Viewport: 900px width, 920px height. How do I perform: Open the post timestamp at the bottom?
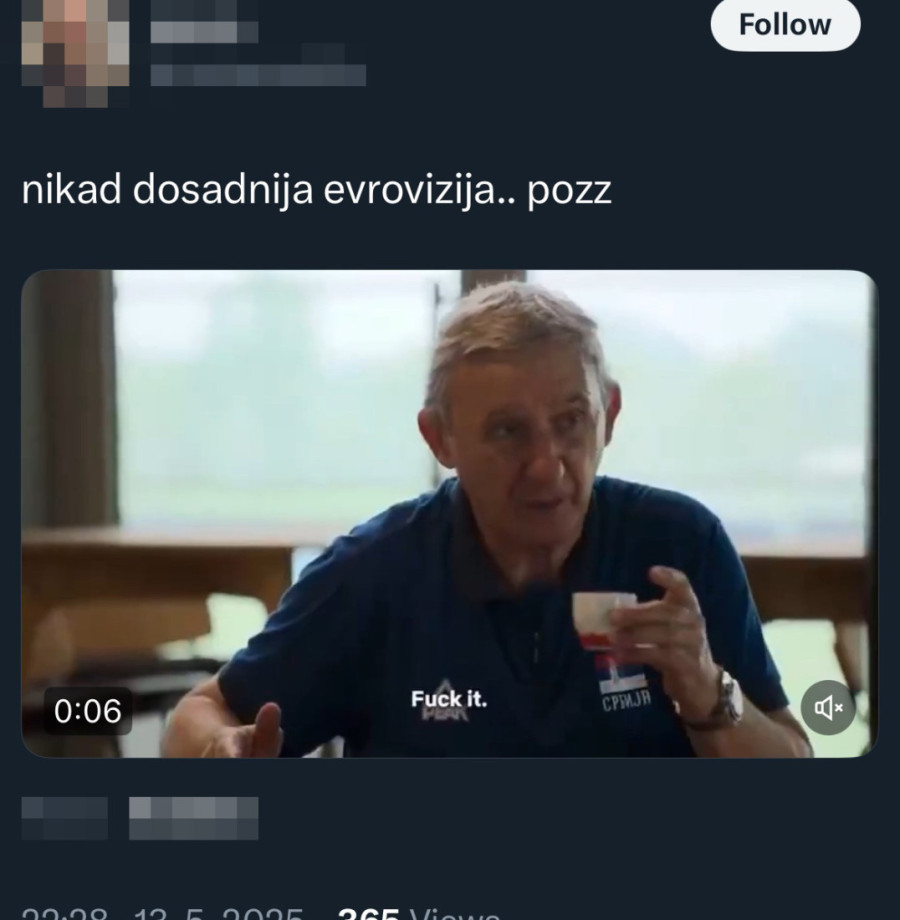tap(162, 913)
